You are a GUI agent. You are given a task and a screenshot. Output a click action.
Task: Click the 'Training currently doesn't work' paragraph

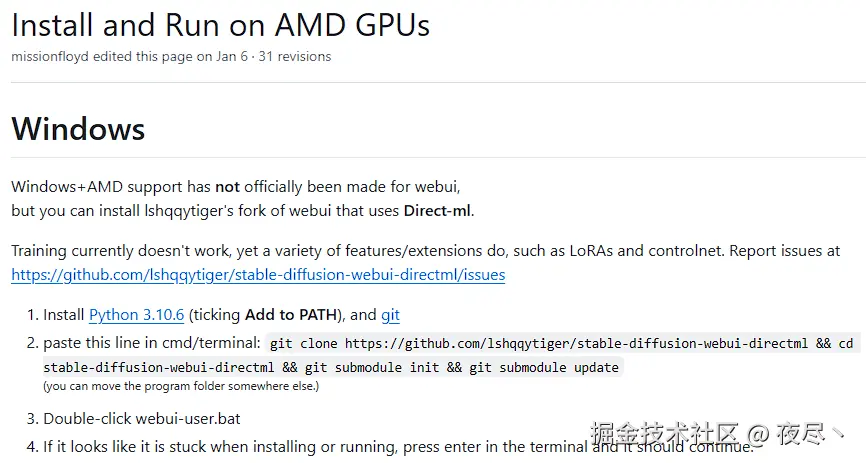300,251
